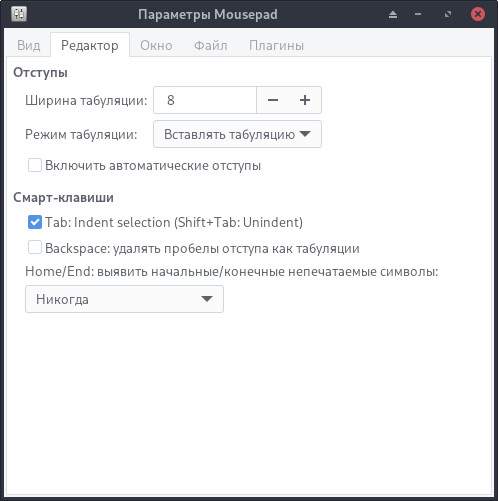Focus the Ширина табуляции number field
The image size is (498, 501).
coord(205,100)
